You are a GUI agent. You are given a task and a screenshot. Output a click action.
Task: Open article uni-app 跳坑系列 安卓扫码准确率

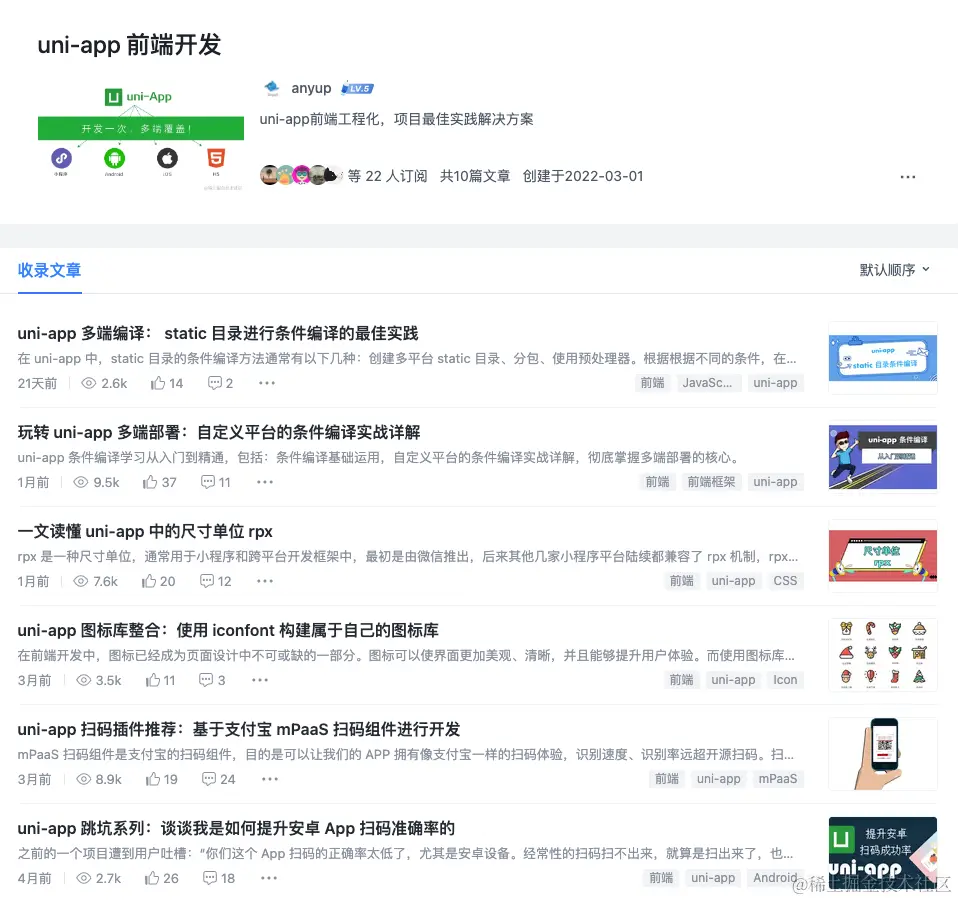(236, 828)
